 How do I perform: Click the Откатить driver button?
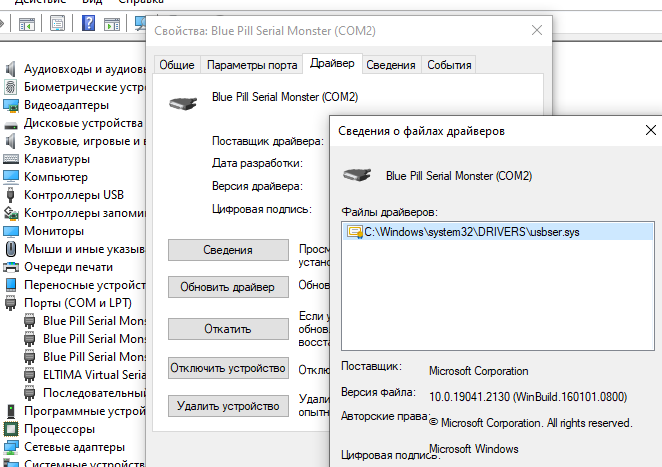click(x=228, y=328)
